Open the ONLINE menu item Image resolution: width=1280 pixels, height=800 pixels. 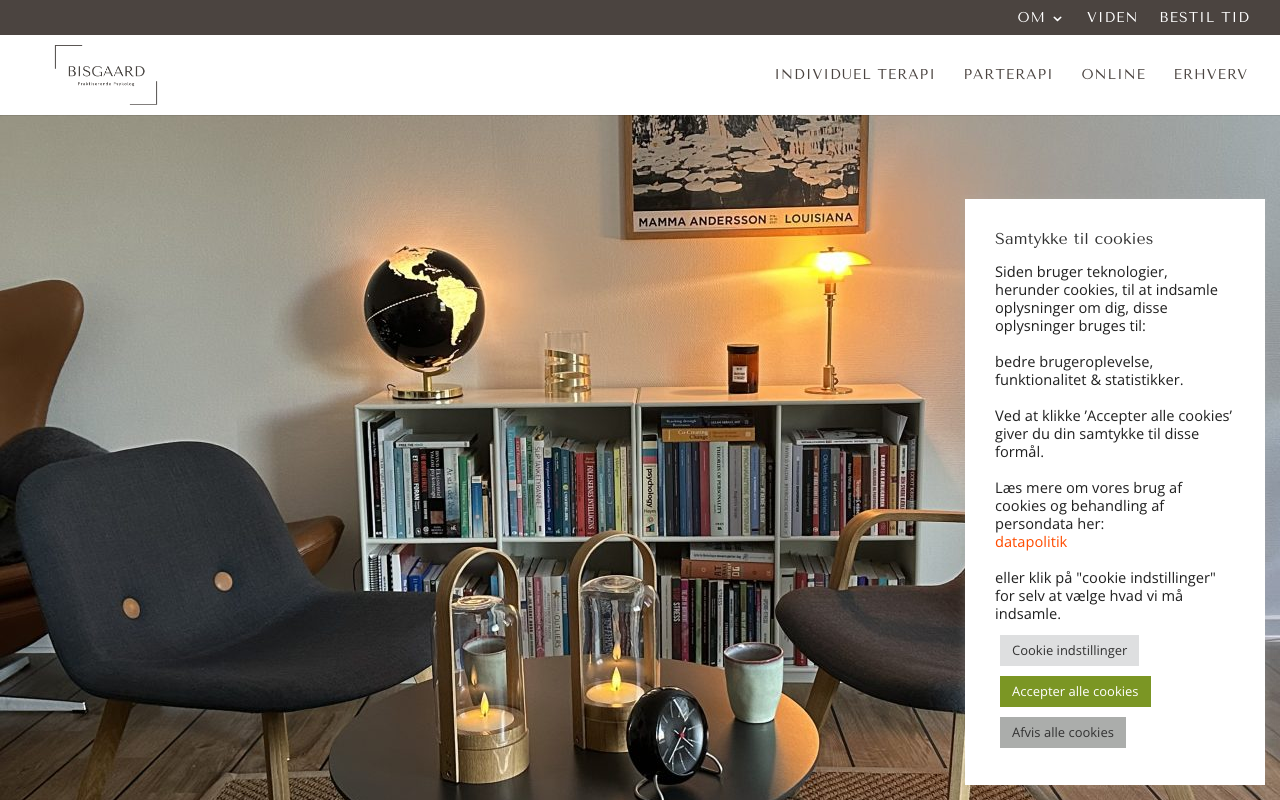pos(1113,74)
